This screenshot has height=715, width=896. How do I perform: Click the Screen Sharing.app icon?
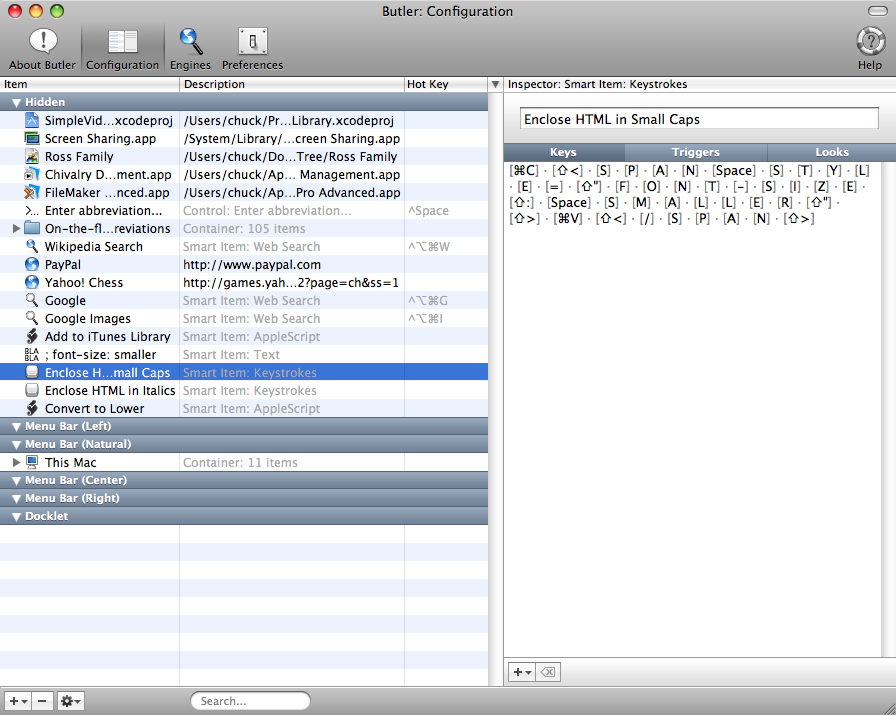click(x=32, y=138)
